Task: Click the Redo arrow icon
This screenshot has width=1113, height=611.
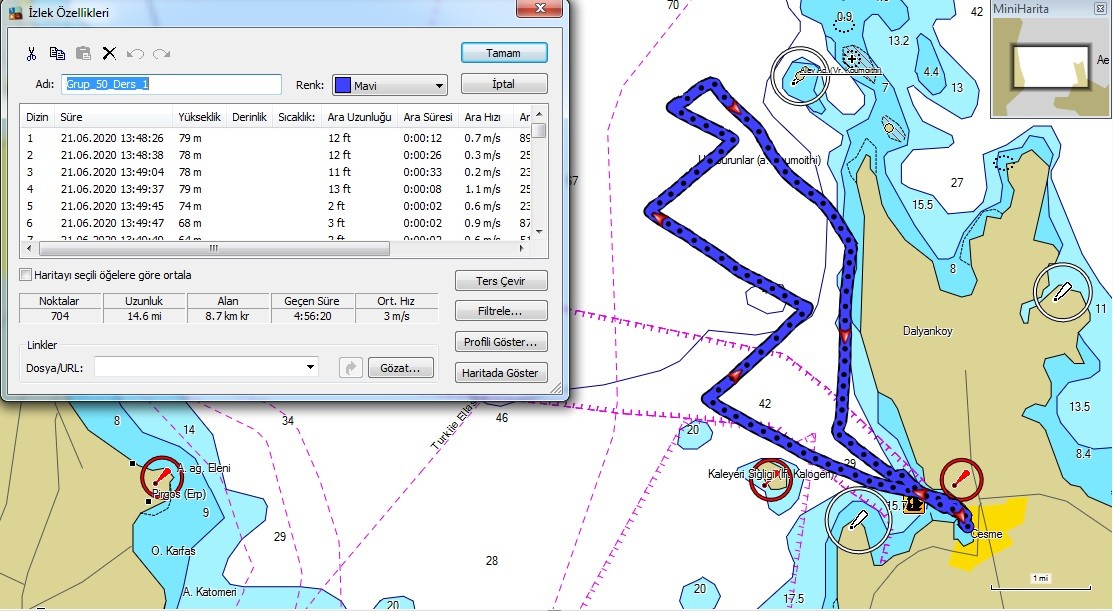Action: click(x=161, y=53)
